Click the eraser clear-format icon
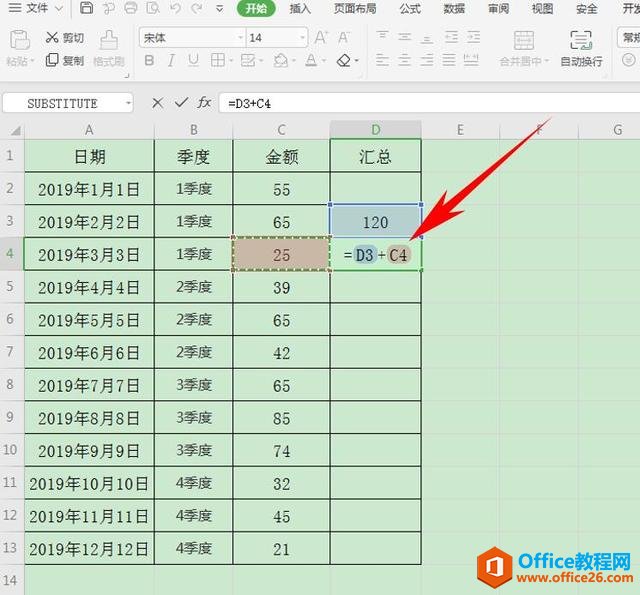The image size is (640, 595). click(344, 61)
